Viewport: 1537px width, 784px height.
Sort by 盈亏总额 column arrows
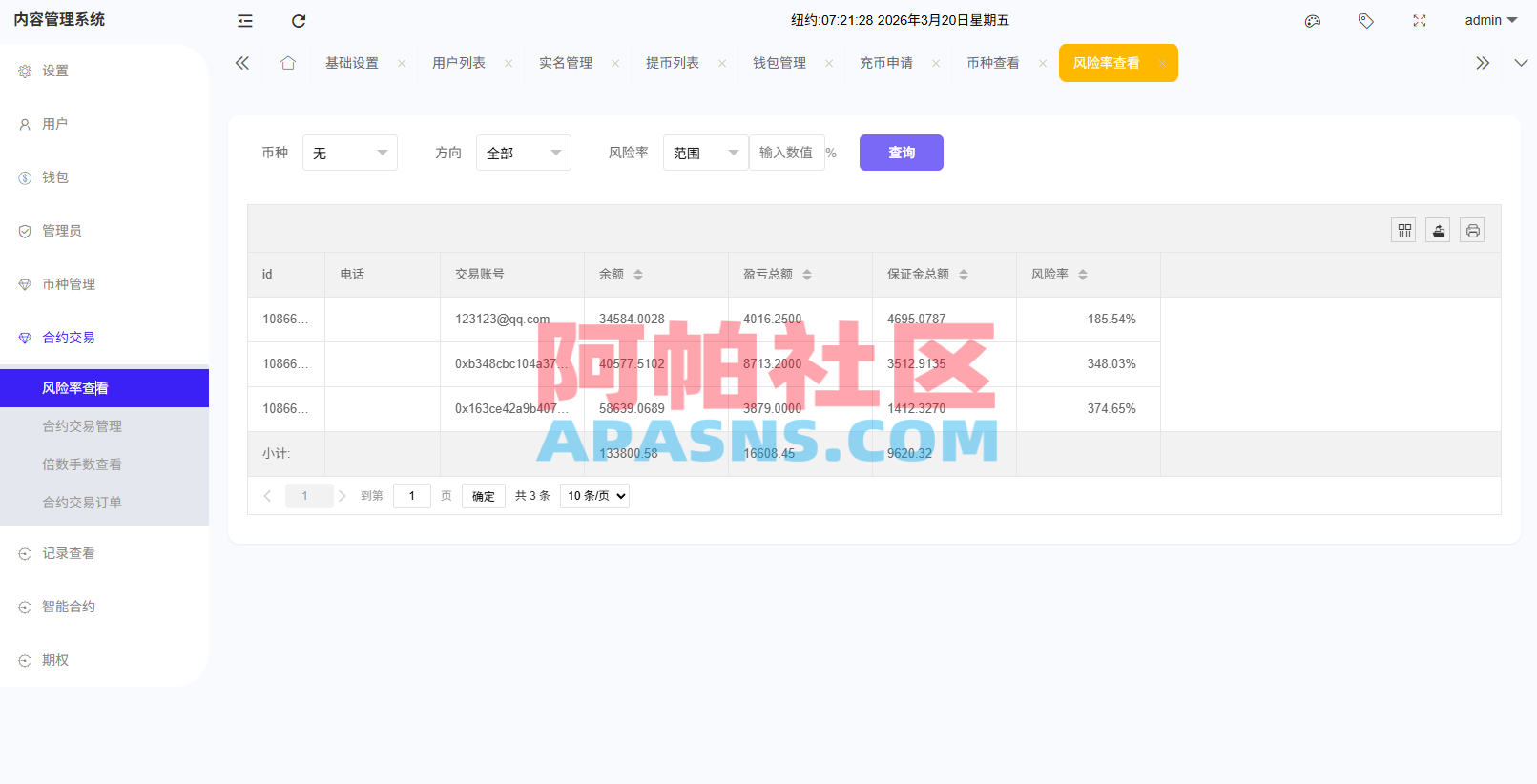[807, 275]
